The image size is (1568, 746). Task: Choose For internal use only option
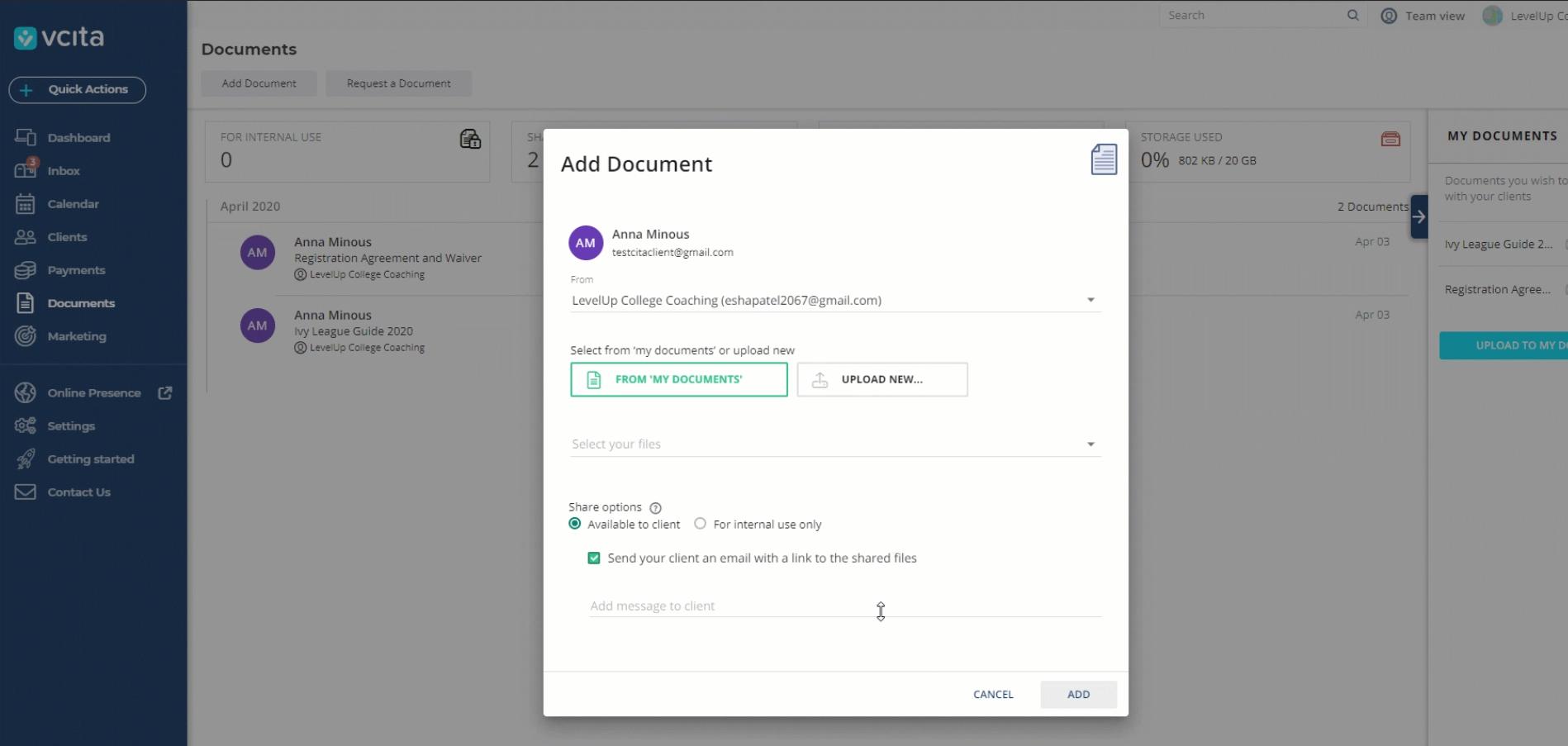tap(701, 524)
